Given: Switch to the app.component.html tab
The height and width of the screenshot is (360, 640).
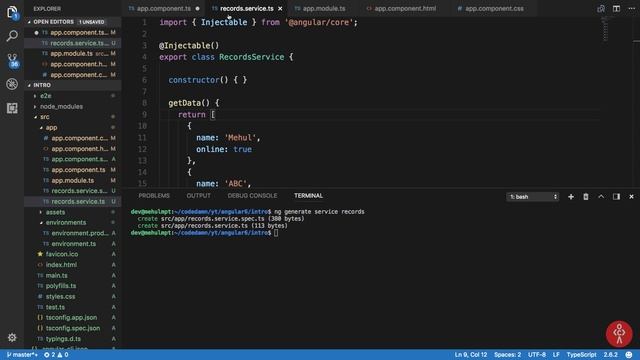Looking at the screenshot, I should (x=405, y=9).
